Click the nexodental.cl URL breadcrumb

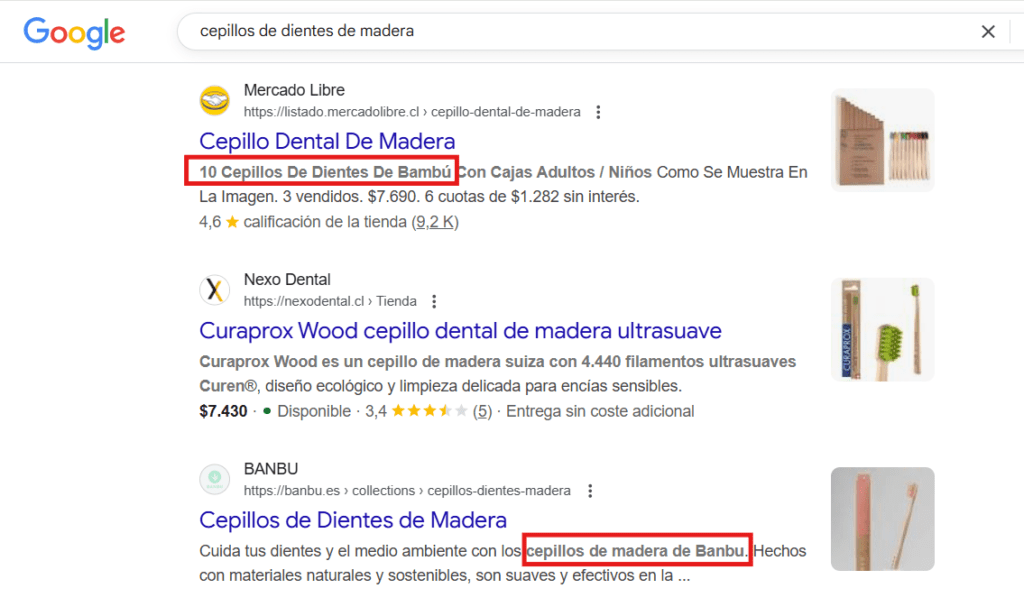coord(330,301)
